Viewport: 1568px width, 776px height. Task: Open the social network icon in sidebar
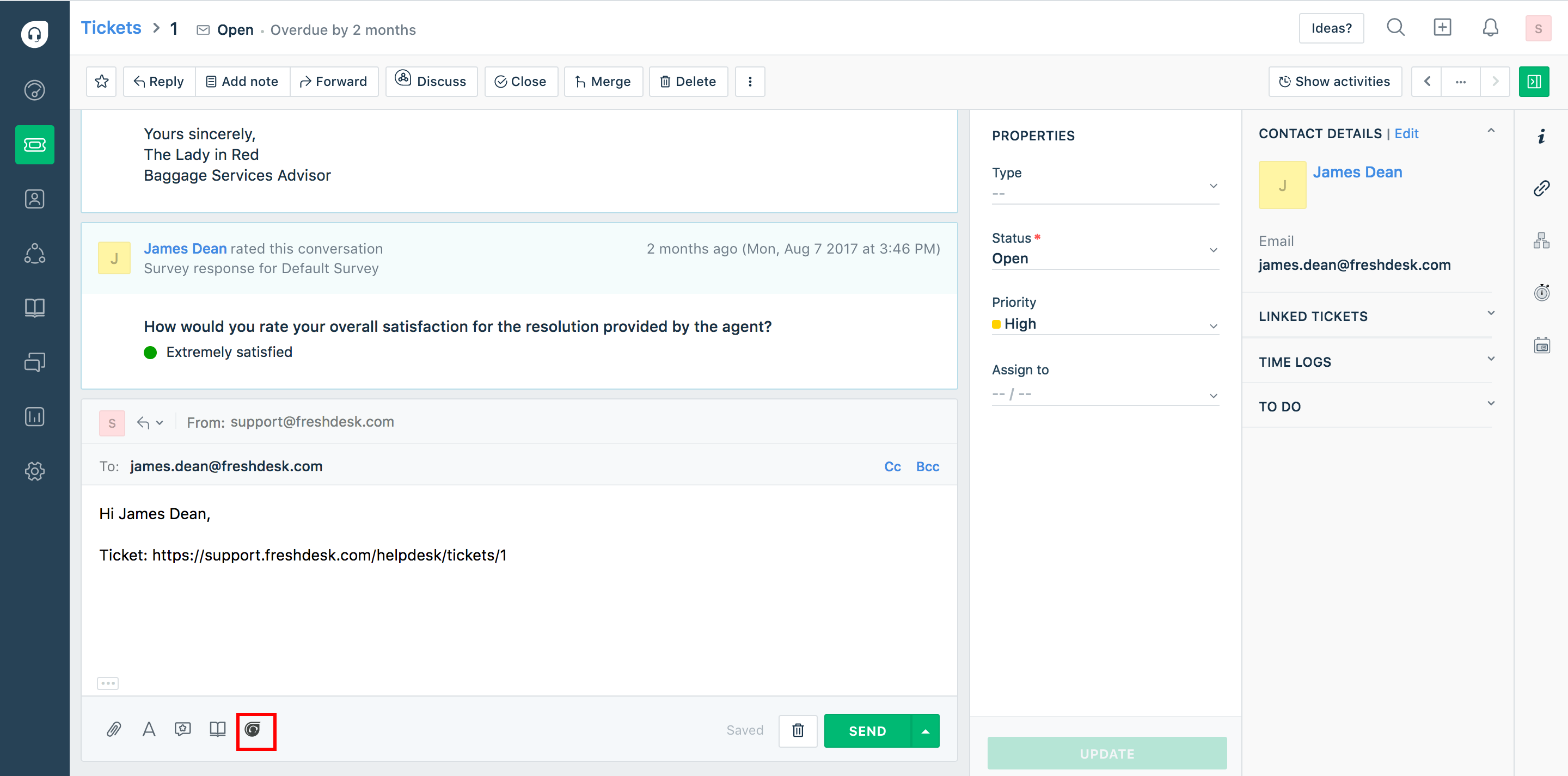tap(35, 253)
